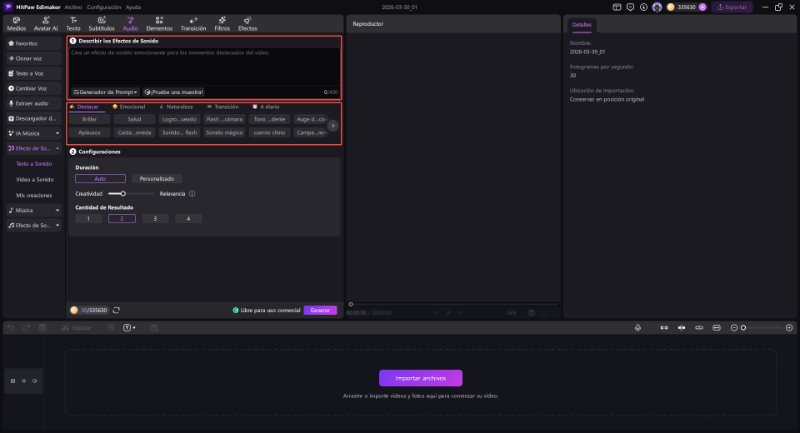Viewport: 800px width, 433px height.
Task: Open the Efectos tool
Action: click(247, 23)
